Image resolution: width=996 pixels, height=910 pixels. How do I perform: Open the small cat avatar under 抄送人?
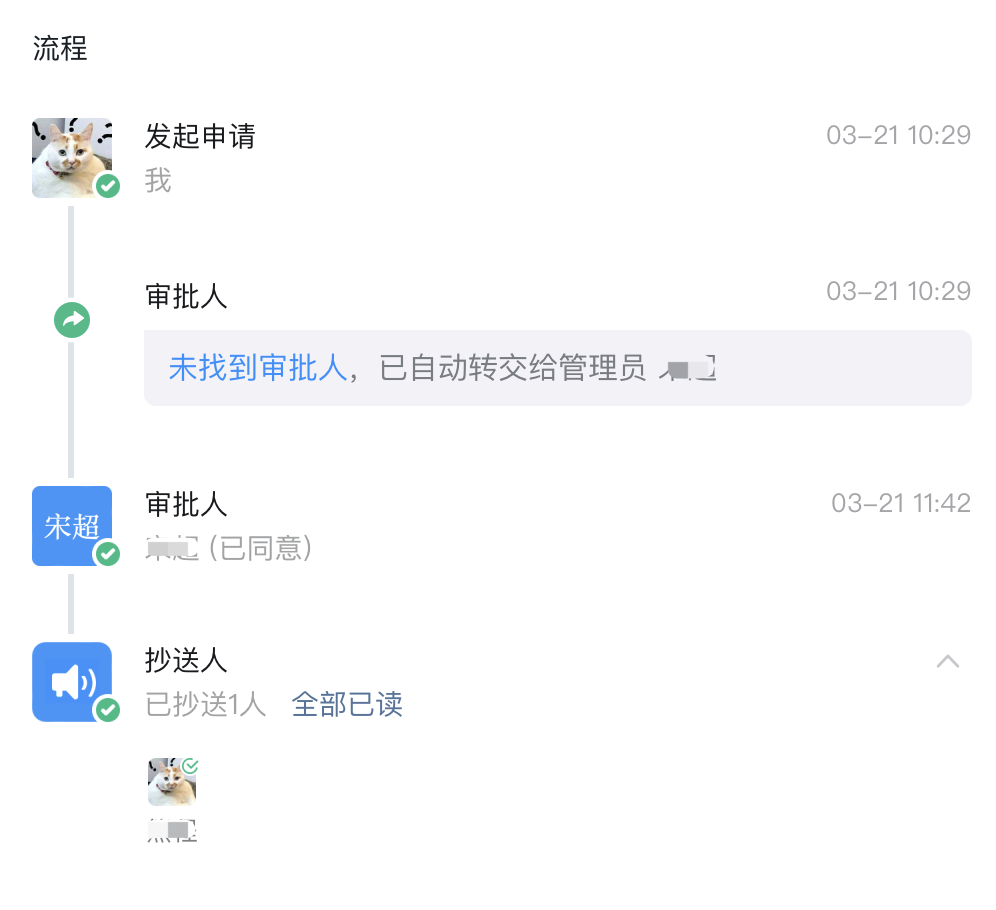pos(172,782)
